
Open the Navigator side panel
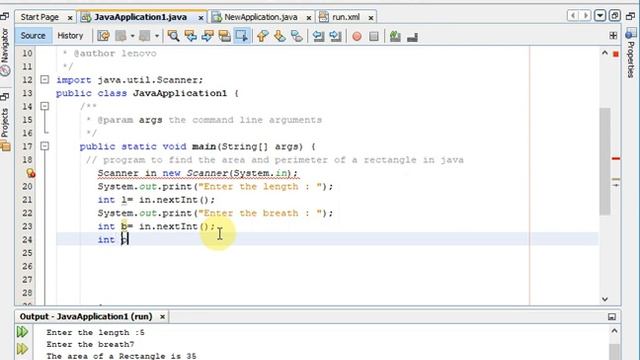pyautogui.click(x=5, y=52)
